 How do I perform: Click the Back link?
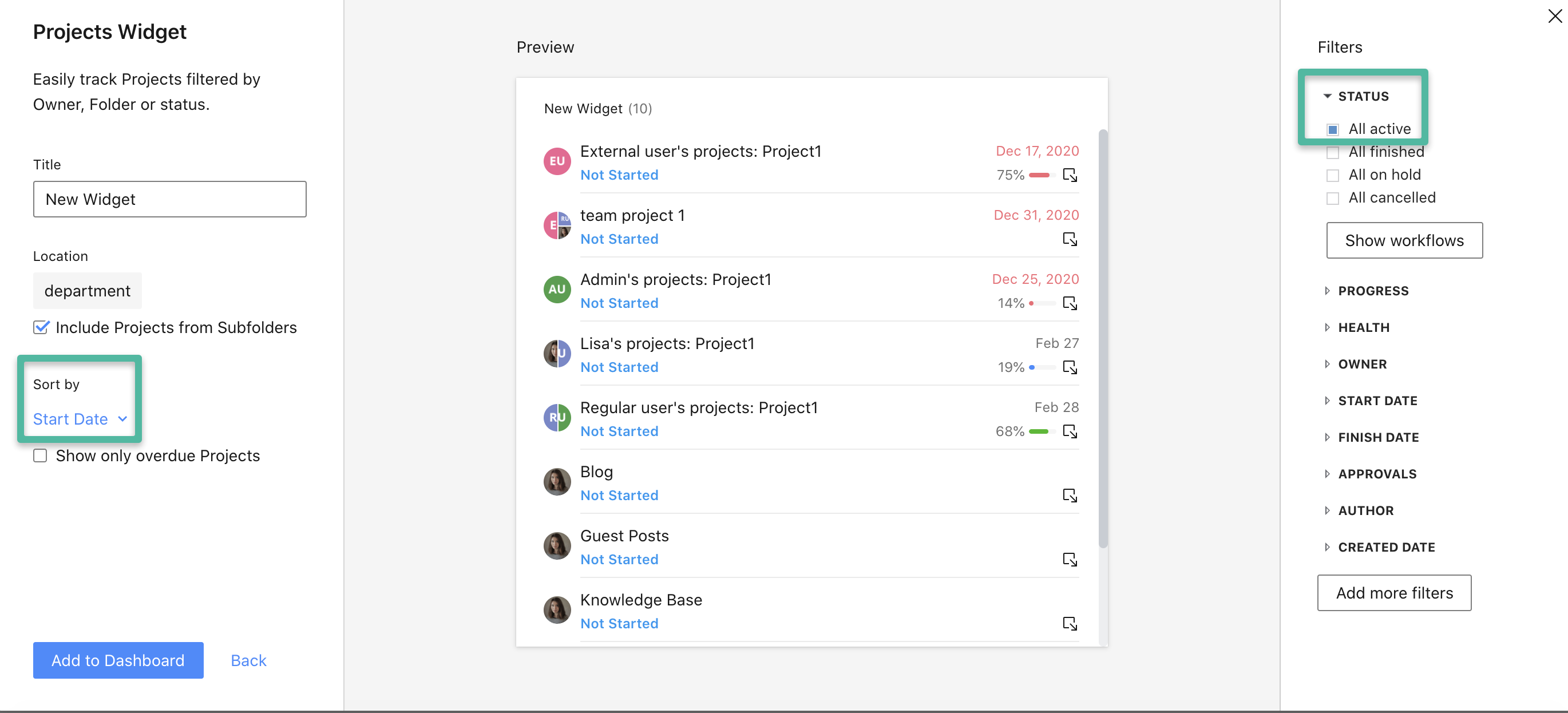point(248,660)
